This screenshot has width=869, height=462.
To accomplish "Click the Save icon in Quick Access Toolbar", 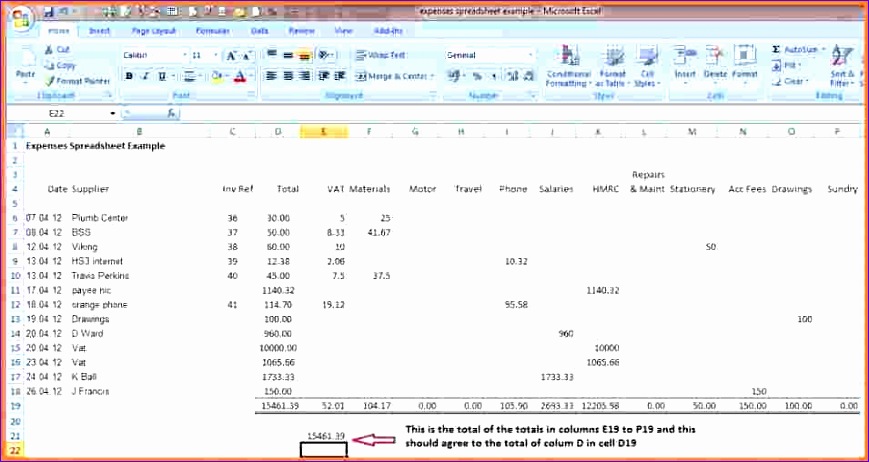I will coord(49,12).
